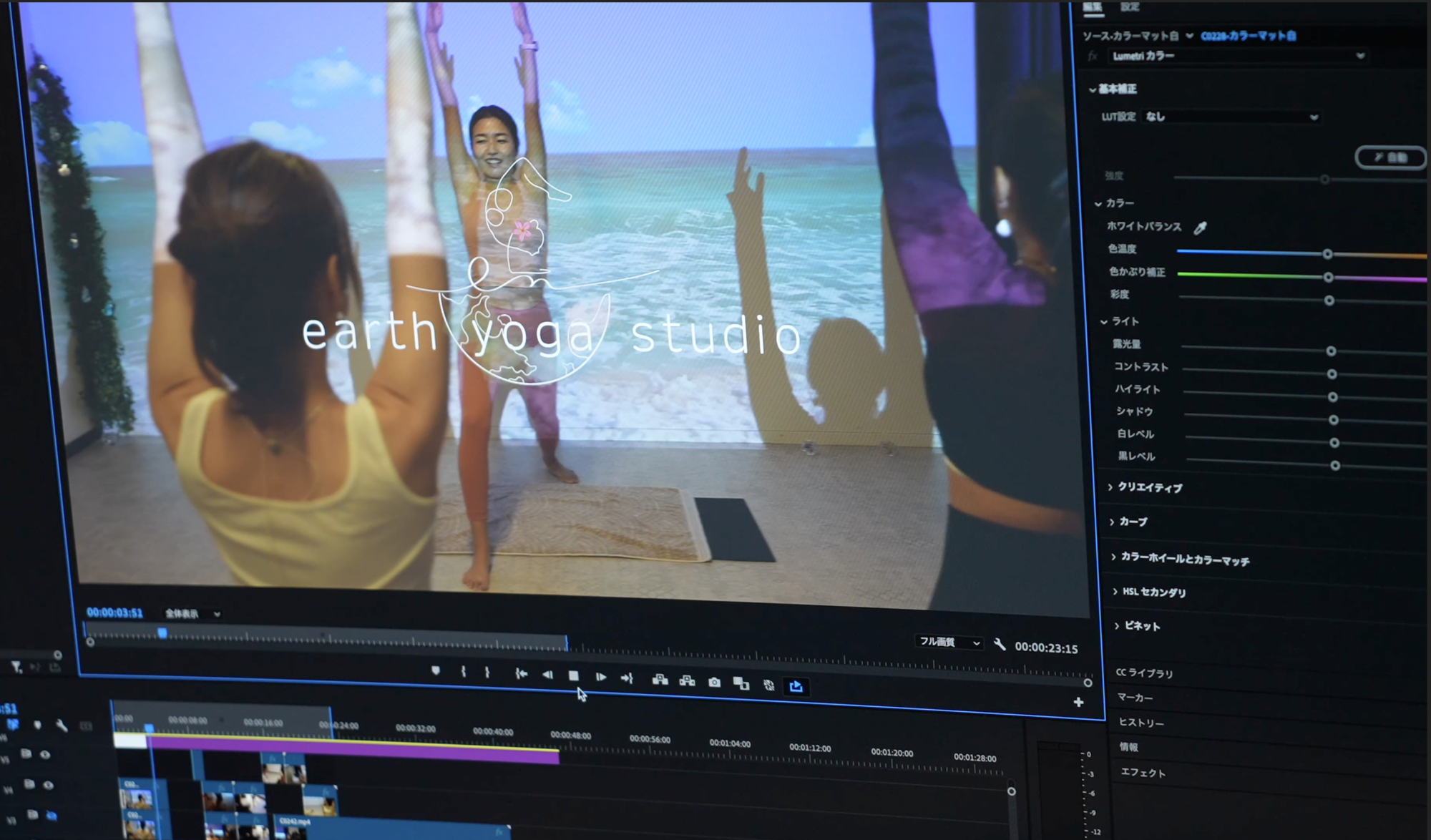Toggle V4 track eye visibility

(x=48, y=785)
